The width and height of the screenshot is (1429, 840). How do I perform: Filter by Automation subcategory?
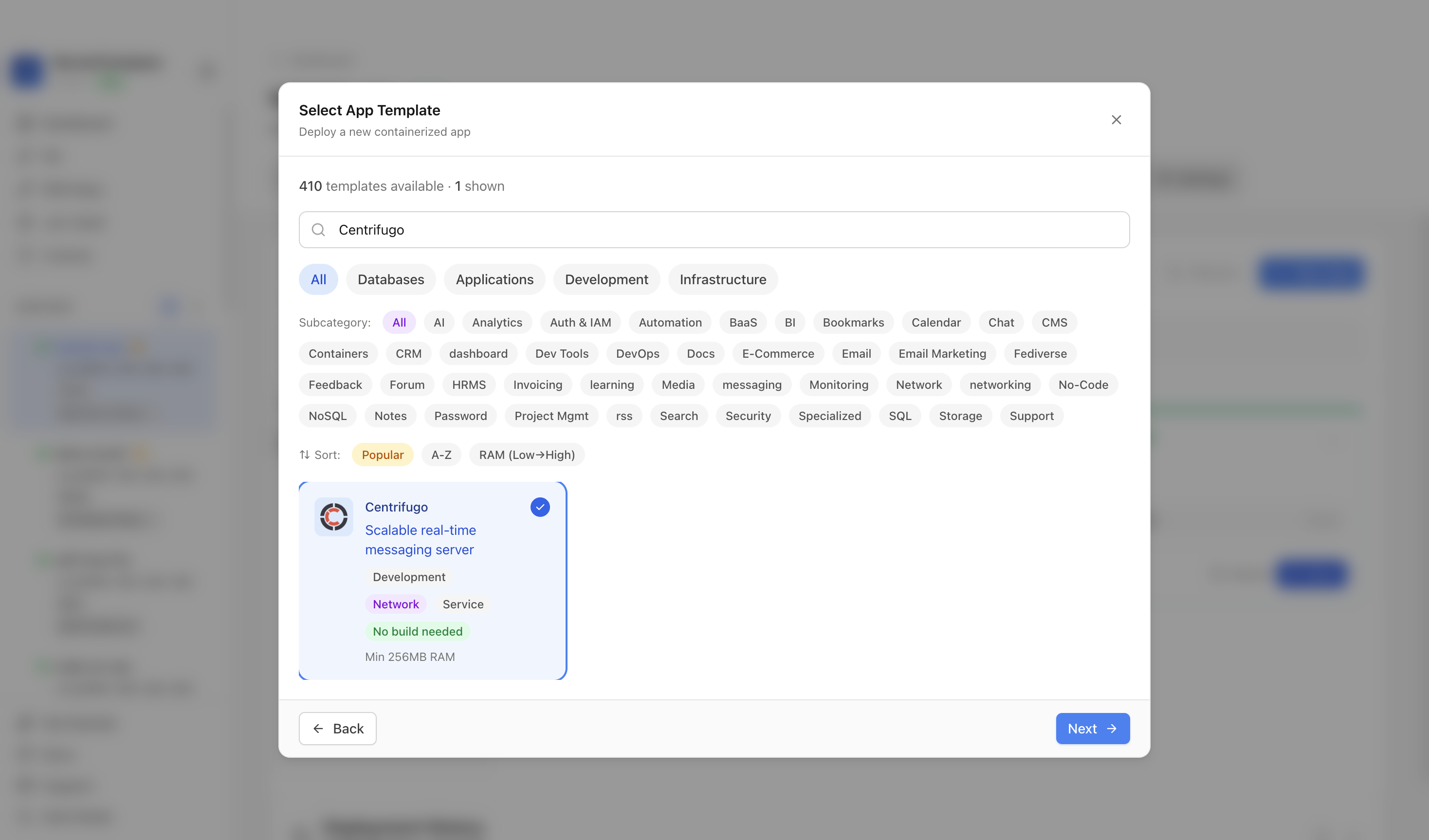click(670, 322)
